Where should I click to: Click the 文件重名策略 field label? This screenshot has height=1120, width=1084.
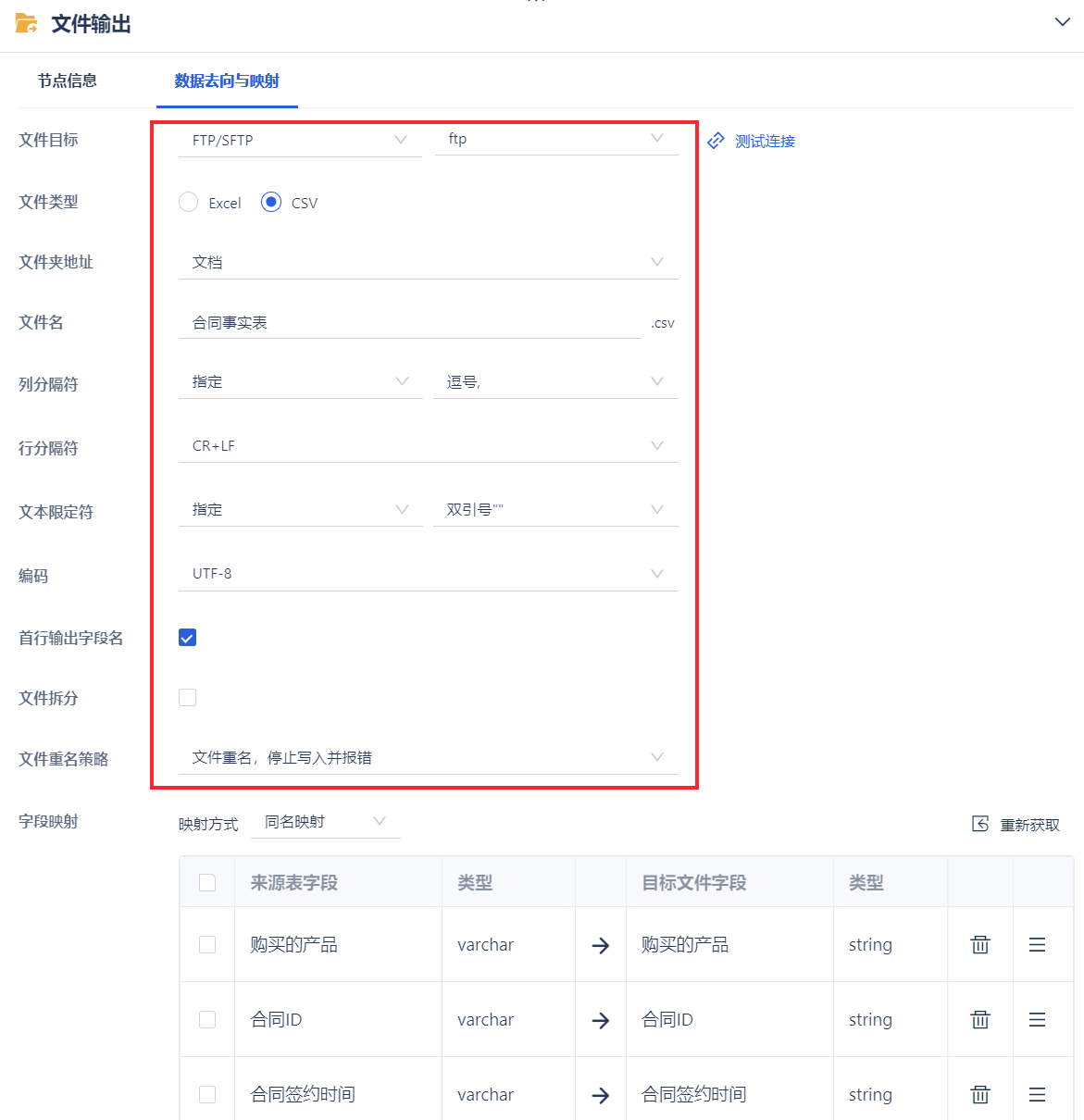click(64, 759)
